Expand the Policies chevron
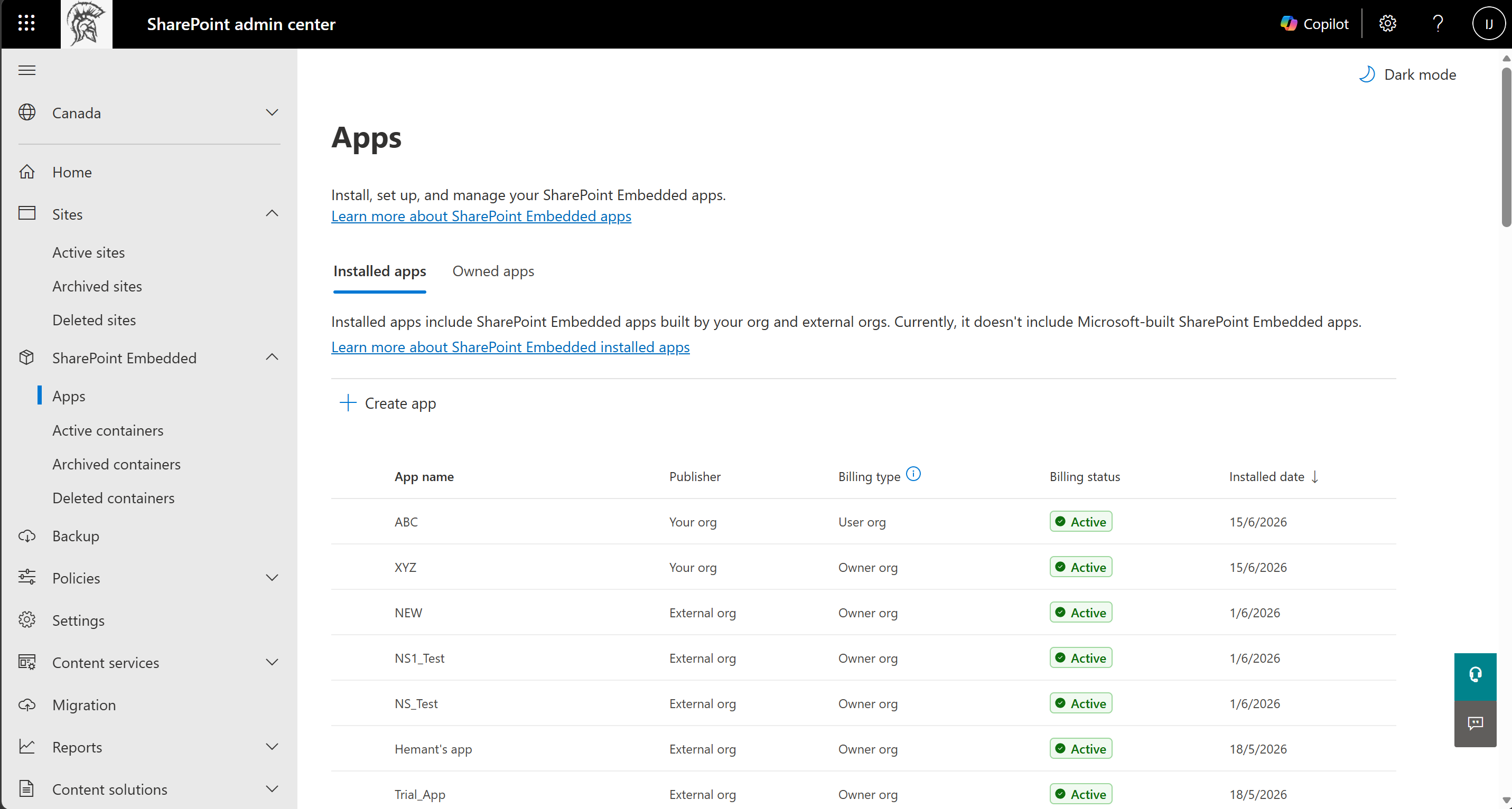Viewport: 1512px width, 809px height. 272,578
